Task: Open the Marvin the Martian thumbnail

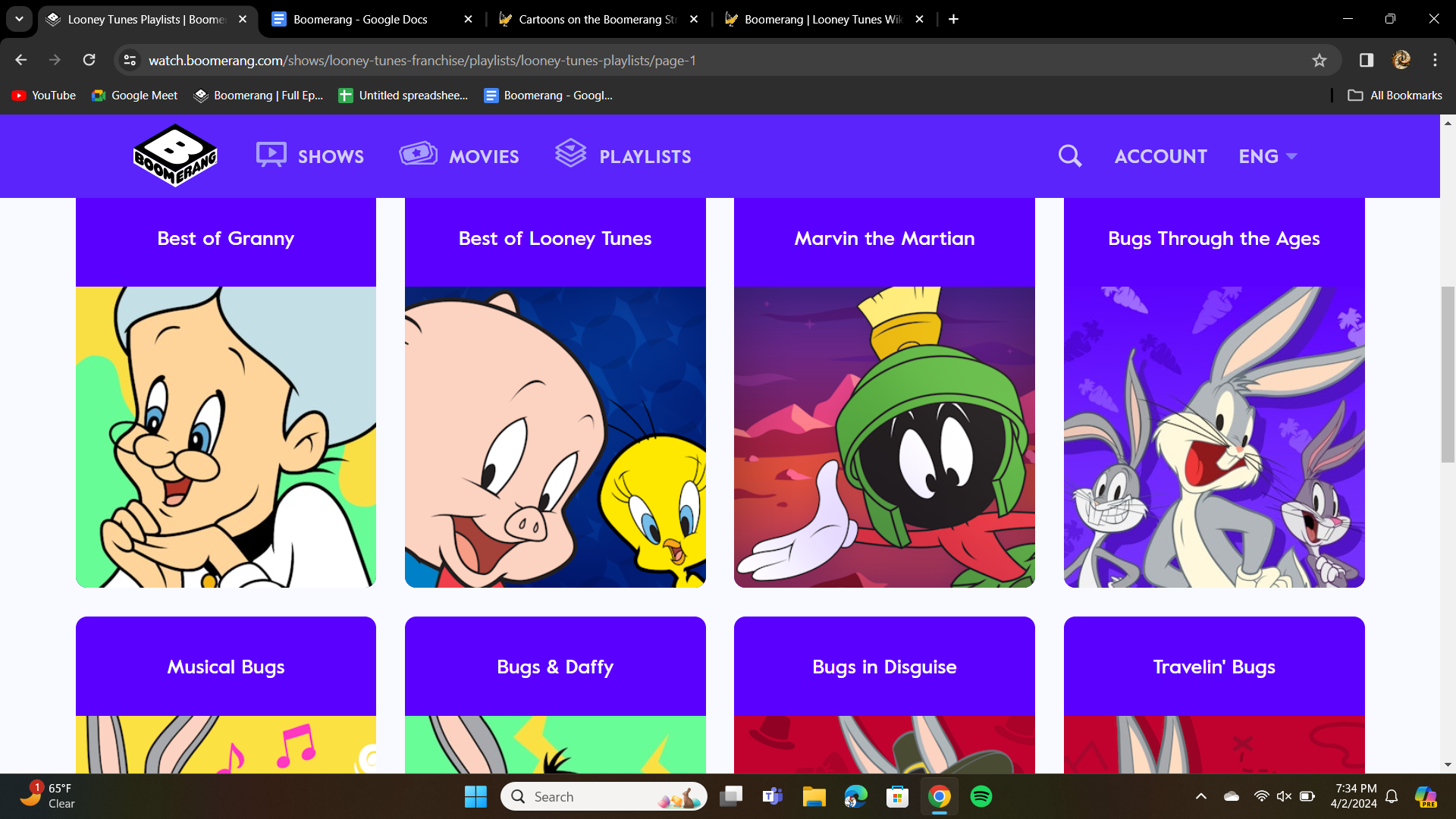Action: point(884,437)
